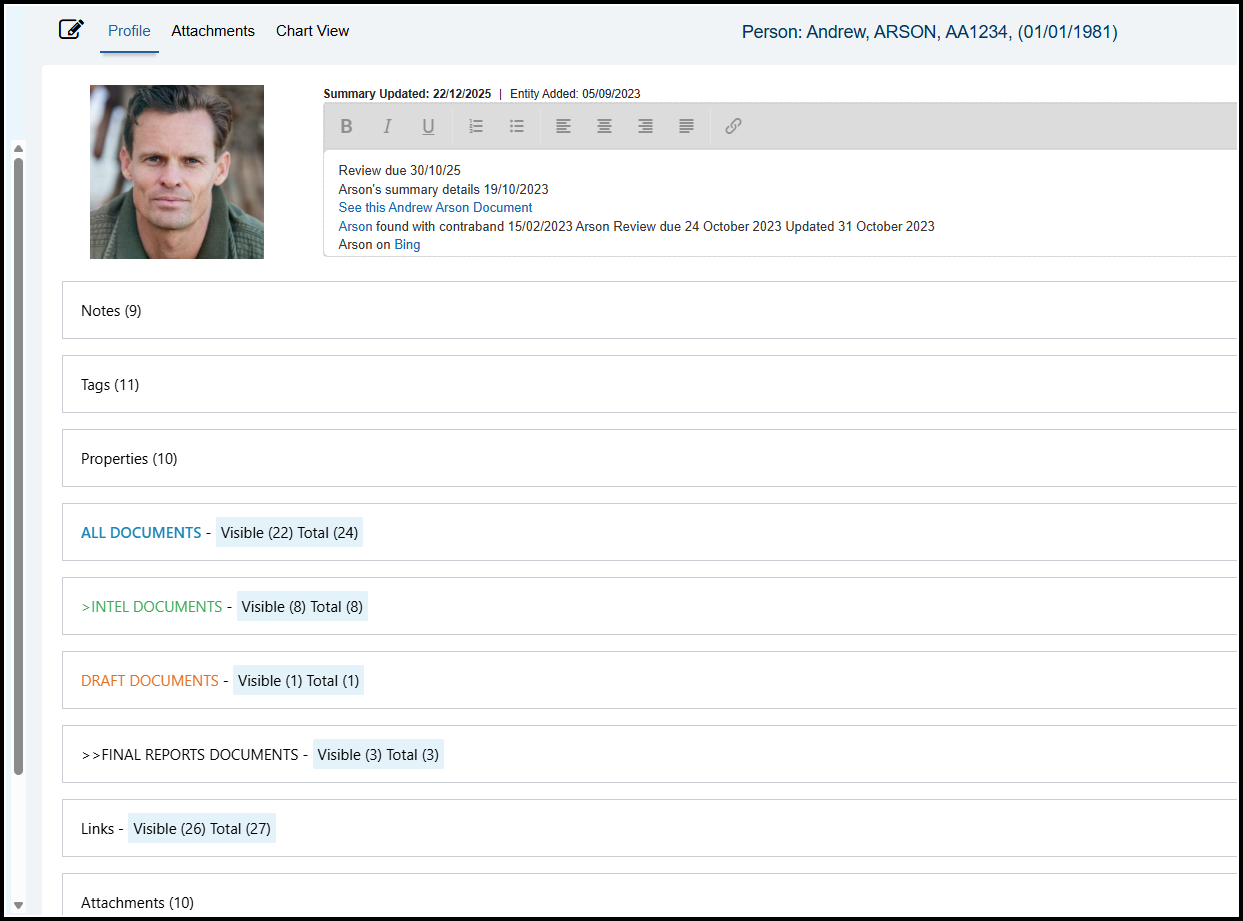Toggle italic formatting in summary editor
Screen dimensions: 1243x921
387,126
